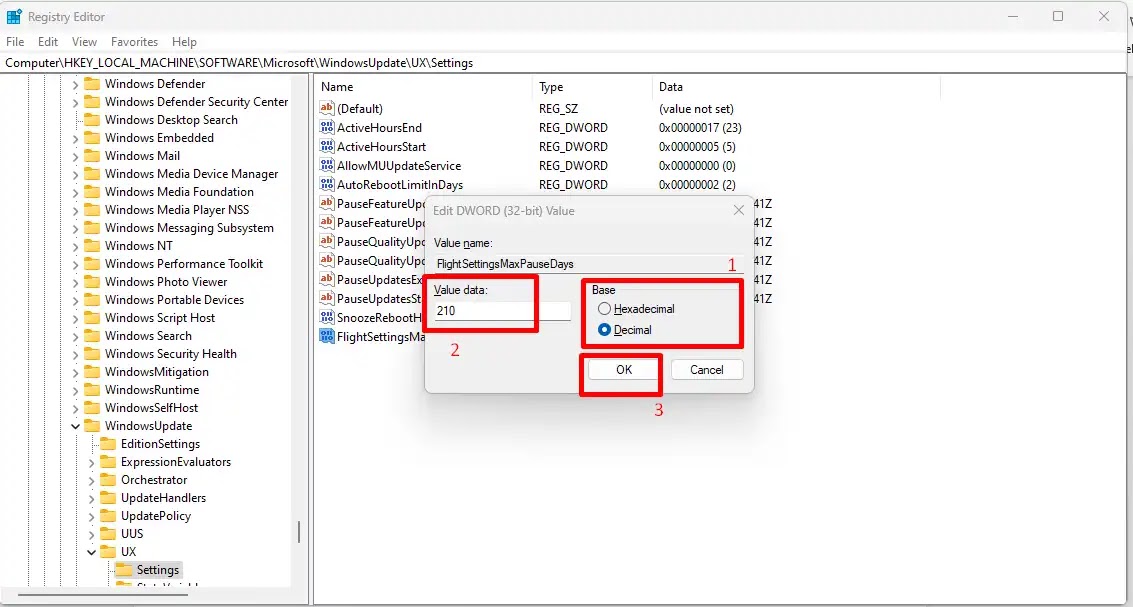Click the Value data input field
1133x607 pixels.
(502, 311)
